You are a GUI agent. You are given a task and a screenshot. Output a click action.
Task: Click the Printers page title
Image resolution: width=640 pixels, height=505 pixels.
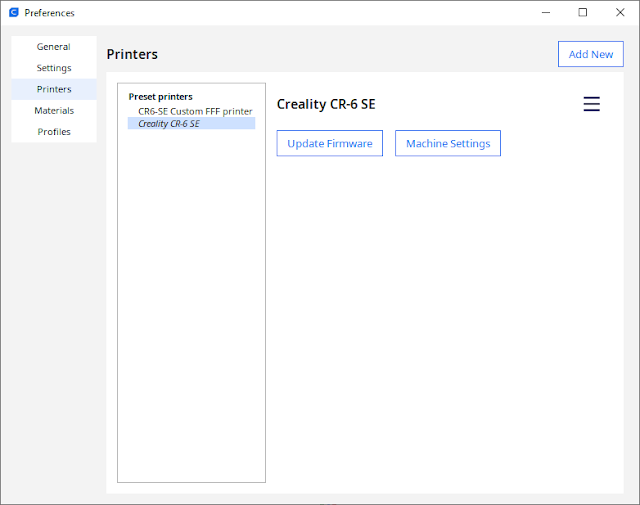pos(132,54)
